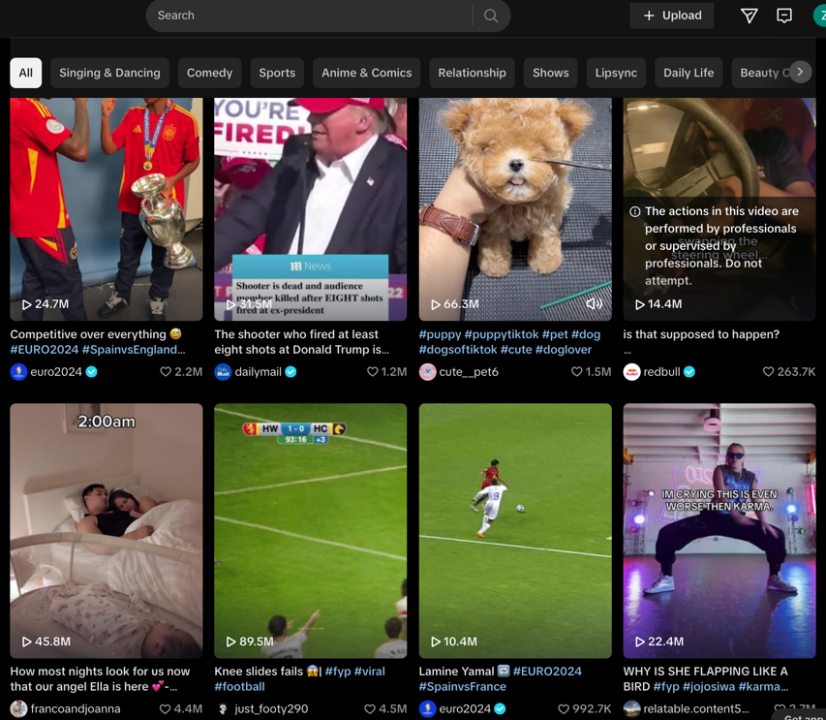Open the redbull profile avatar
The width and height of the screenshot is (826, 720).
[632, 372]
